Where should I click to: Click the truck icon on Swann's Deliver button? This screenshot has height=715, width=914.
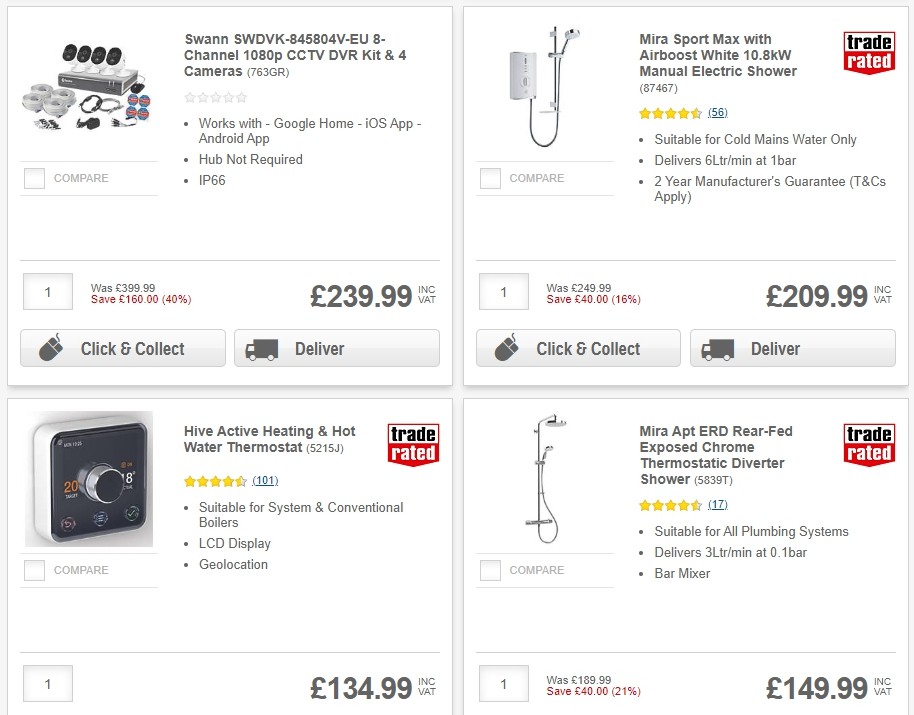point(263,348)
